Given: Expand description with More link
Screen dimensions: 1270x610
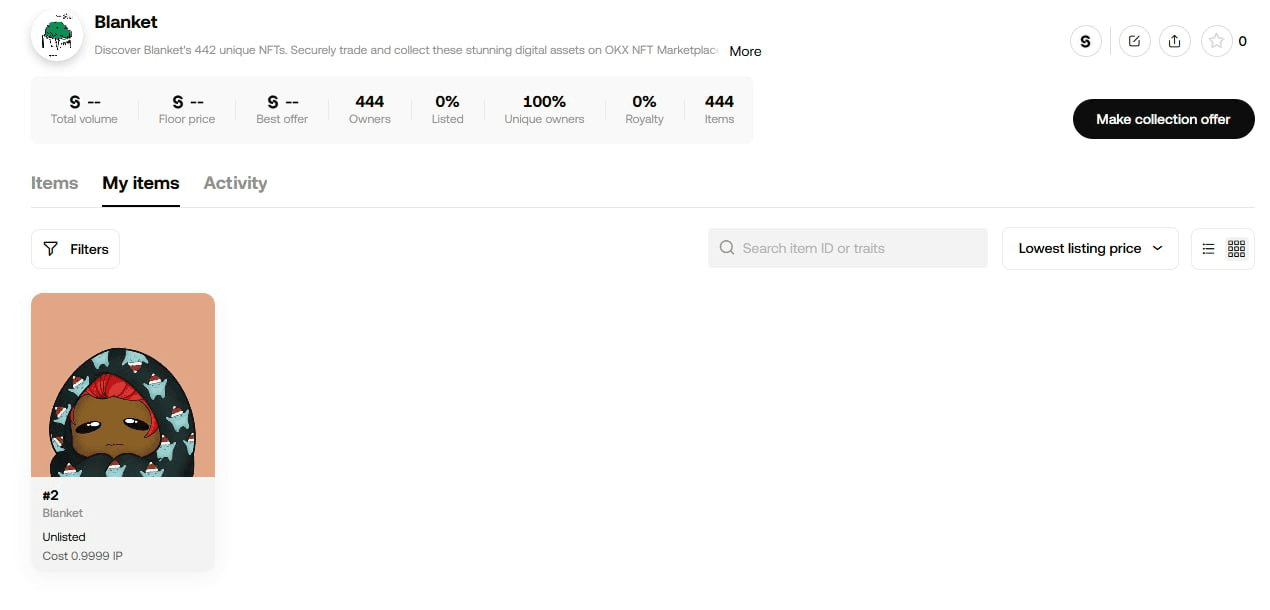Looking at the screenshot, I should coord(745,51).
